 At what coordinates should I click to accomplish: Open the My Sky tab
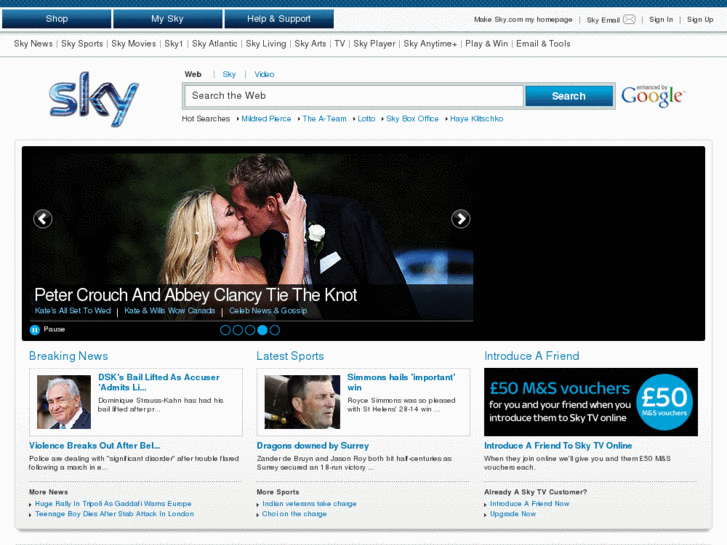167,19
